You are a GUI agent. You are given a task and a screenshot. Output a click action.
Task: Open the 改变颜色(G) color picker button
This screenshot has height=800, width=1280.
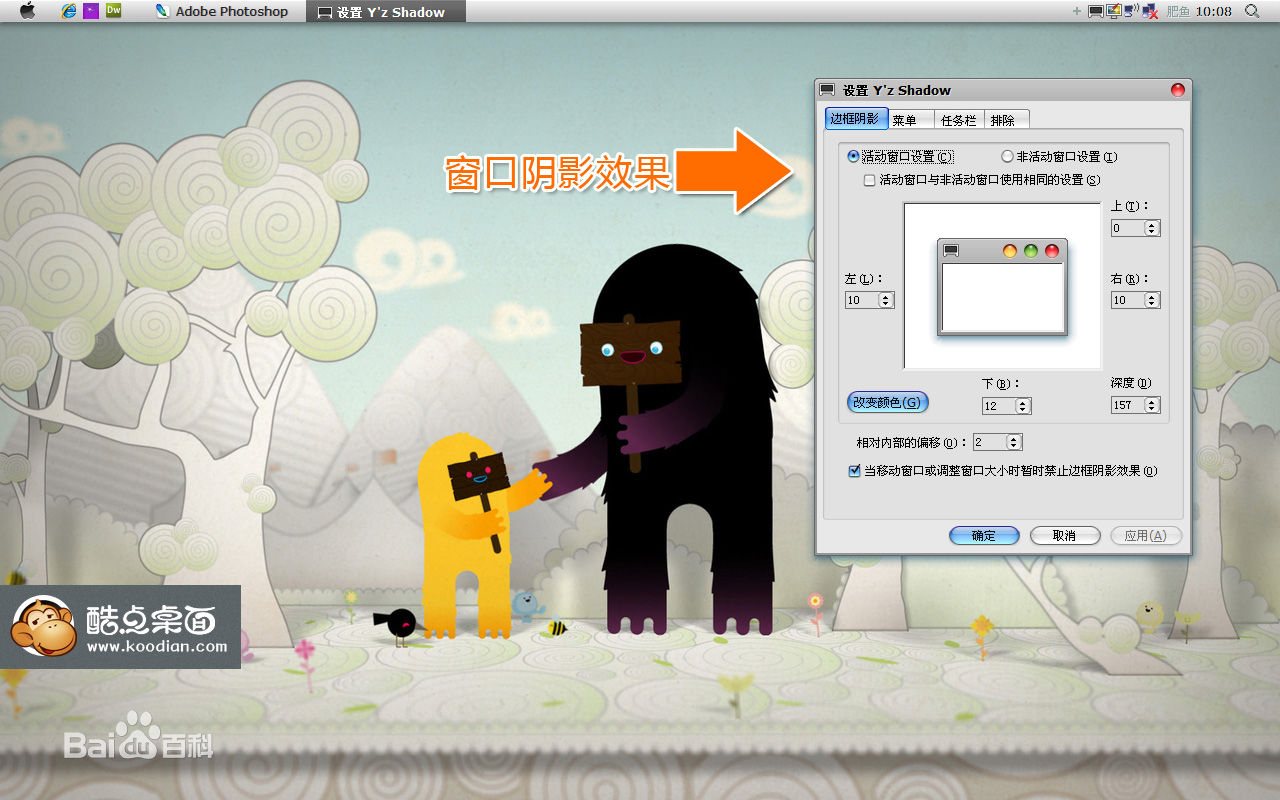(888, 402)
